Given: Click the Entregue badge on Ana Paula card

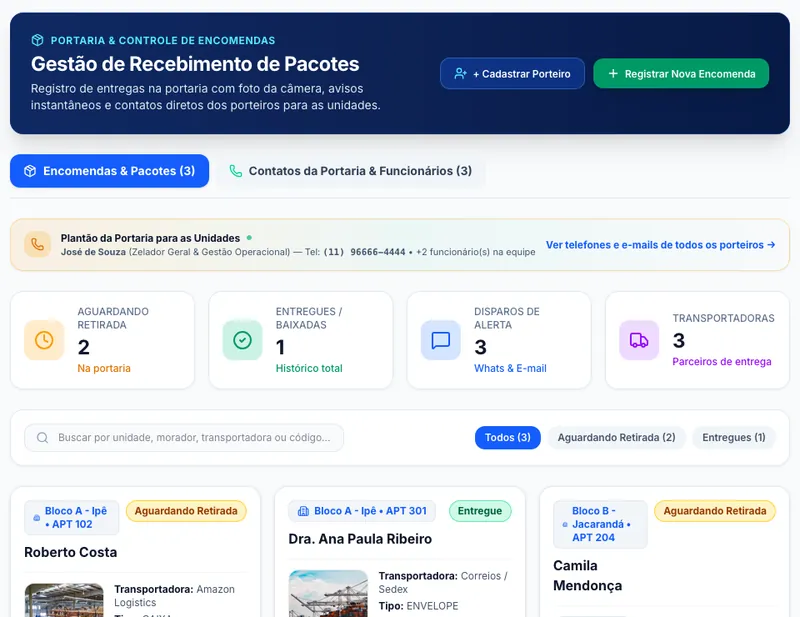Looking at the screenshot, I should [480, 511].
